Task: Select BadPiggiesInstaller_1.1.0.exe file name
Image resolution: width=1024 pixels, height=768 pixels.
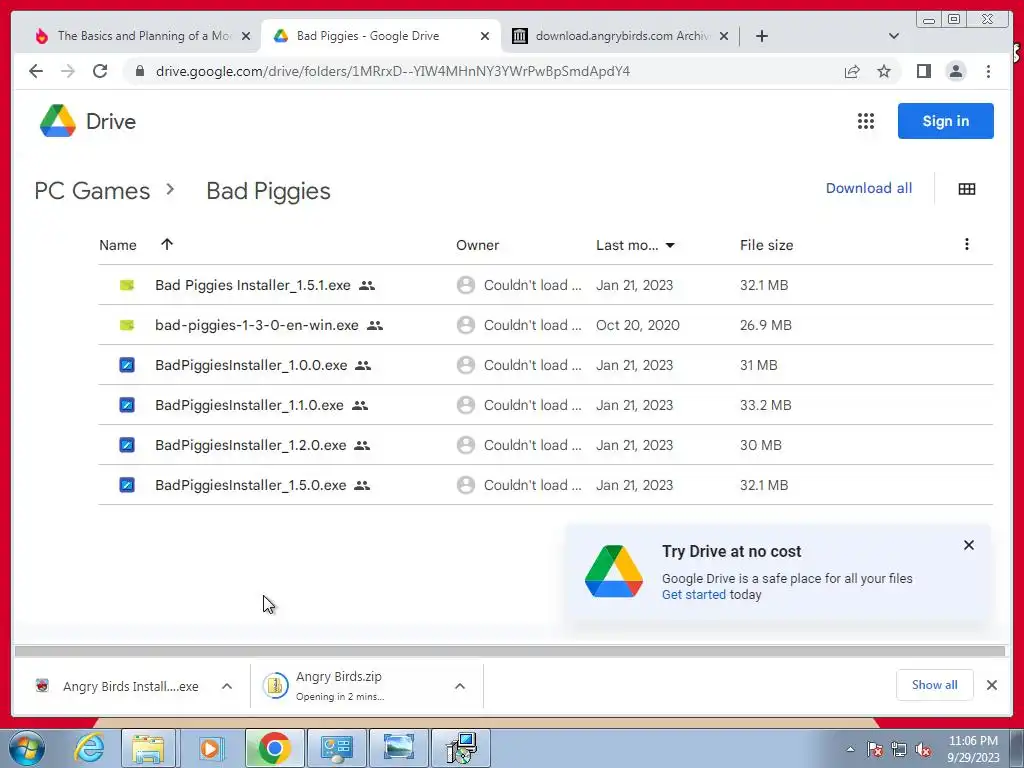Action: [x=249, y=405]
